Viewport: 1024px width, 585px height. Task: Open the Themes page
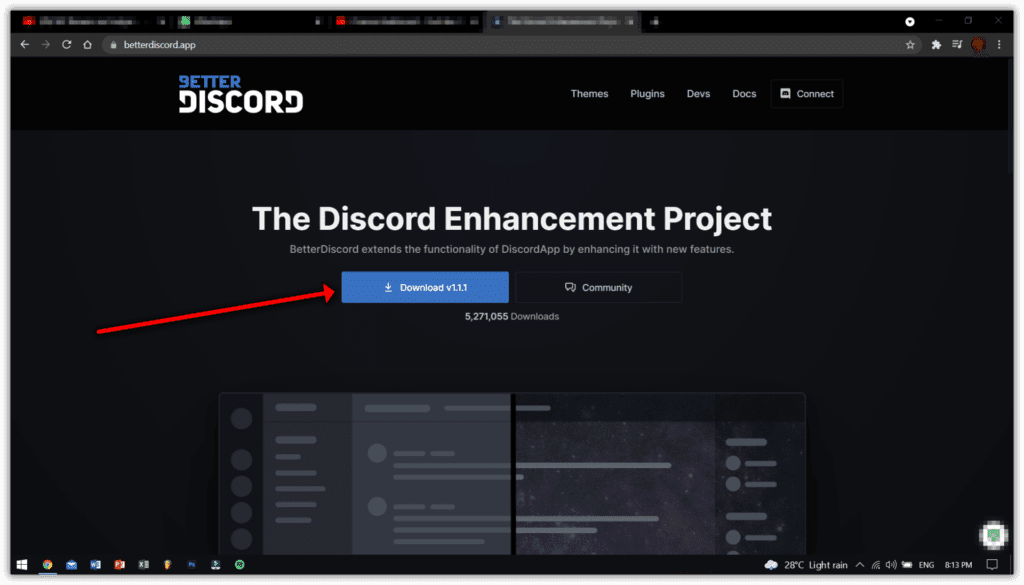[589, 94]
